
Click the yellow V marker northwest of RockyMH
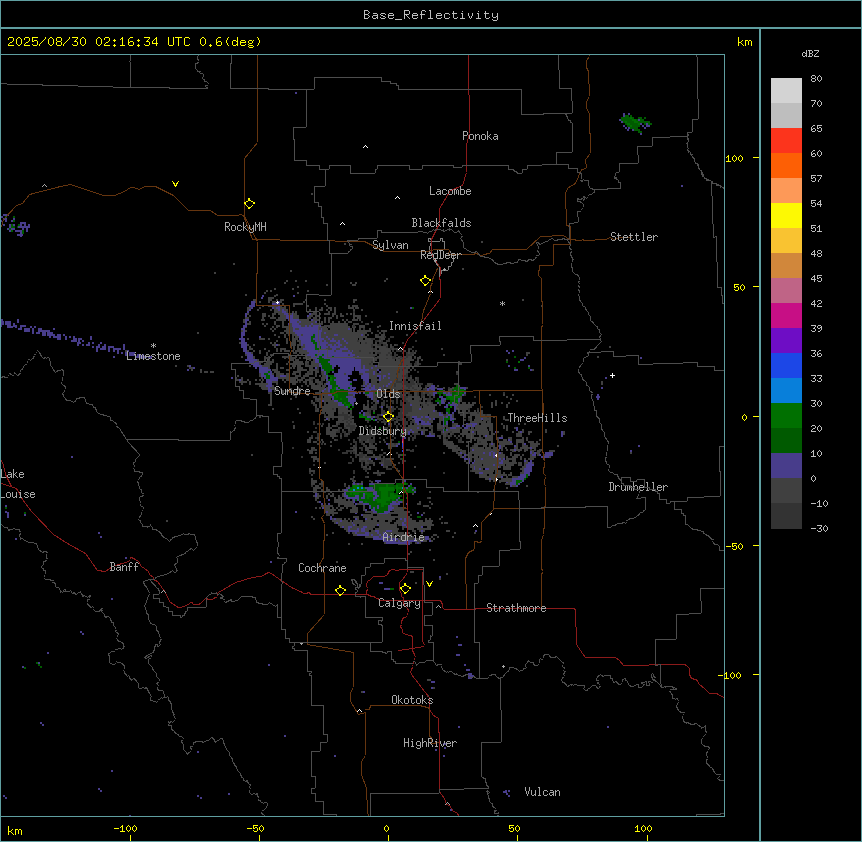click(175, 184)
